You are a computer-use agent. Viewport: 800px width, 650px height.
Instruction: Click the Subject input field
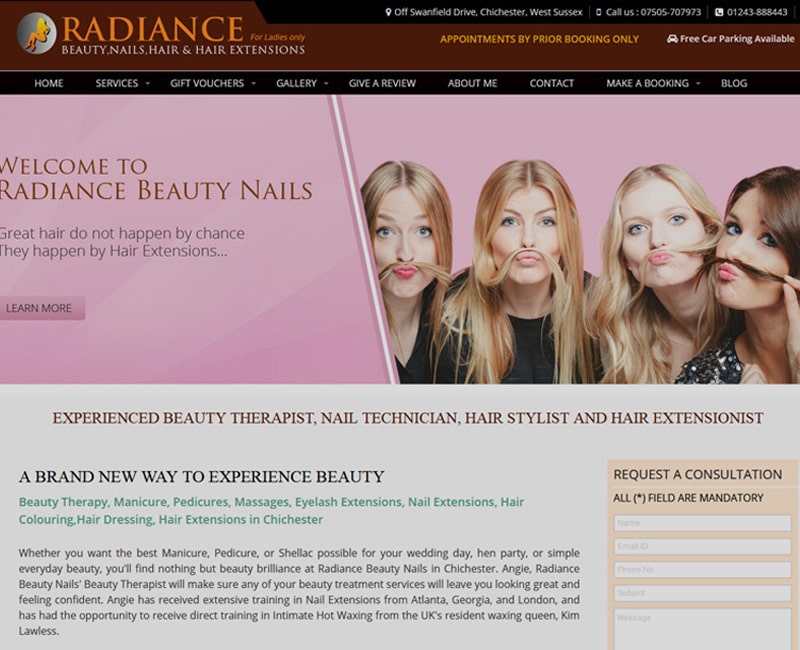[x=702, y=593]
